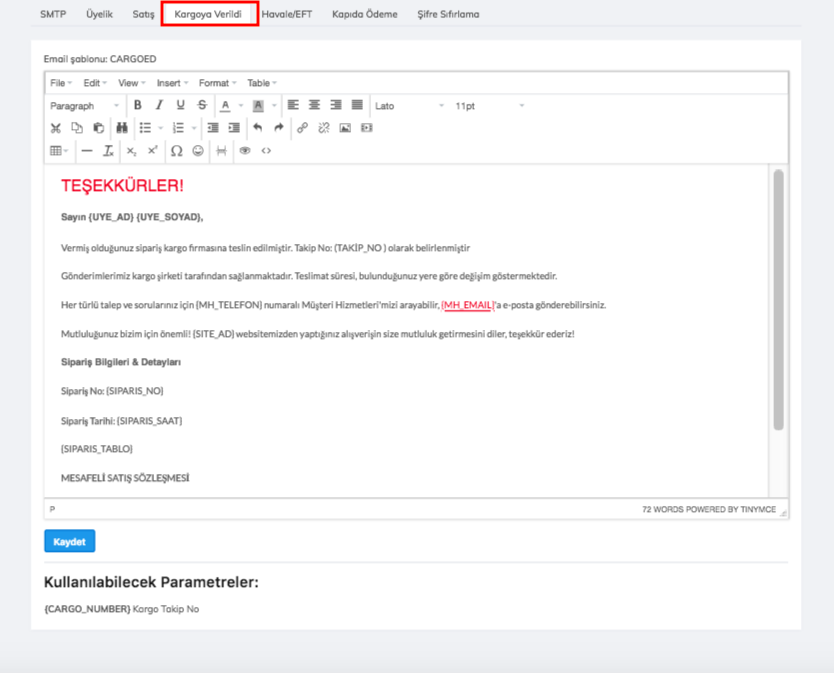The width and height of the screenshot is (834, 673).
Task: Undo the last edit
Action: [257, 128]
